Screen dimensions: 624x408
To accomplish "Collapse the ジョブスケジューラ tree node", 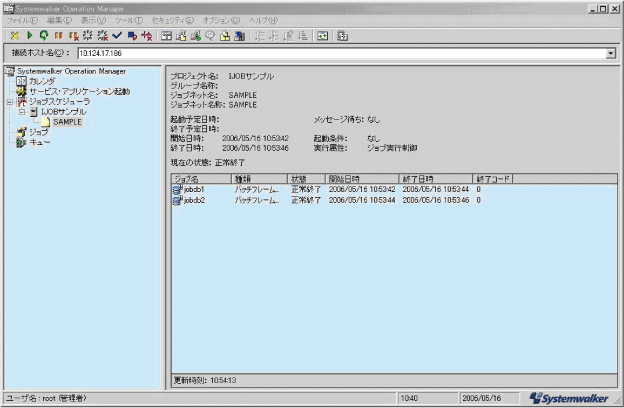I will 10,102.
